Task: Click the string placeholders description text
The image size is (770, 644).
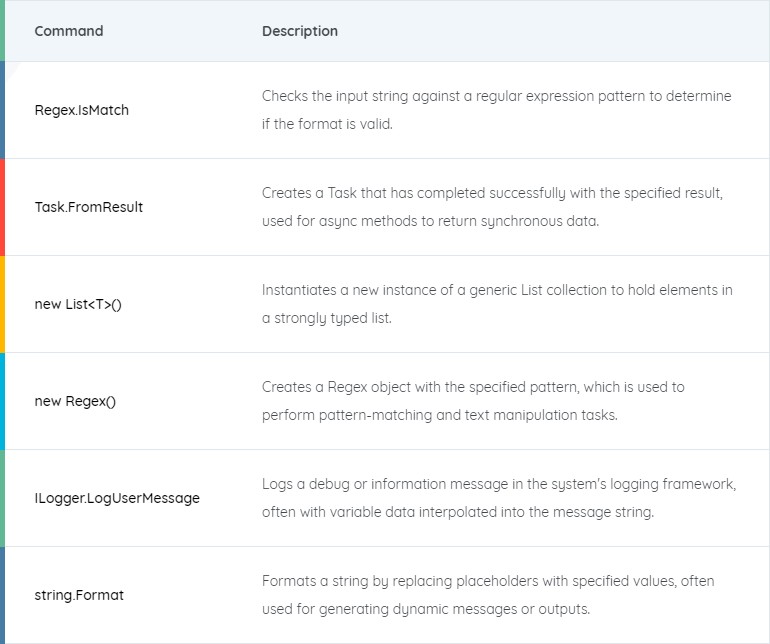Action: 488,595
